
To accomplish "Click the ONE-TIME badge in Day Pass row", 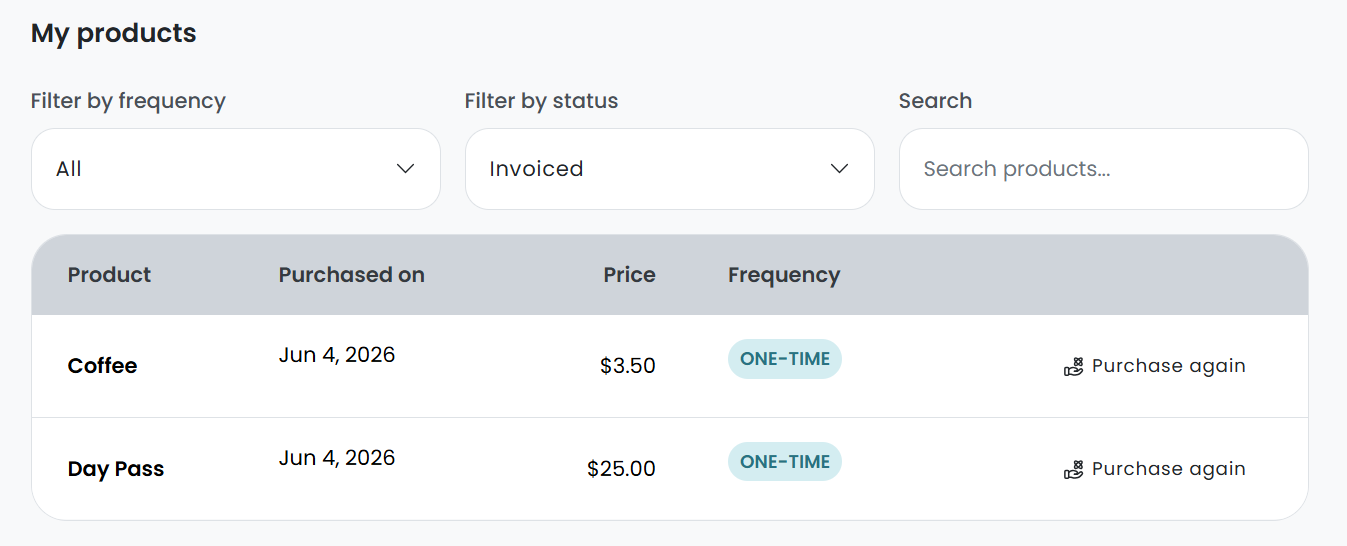I will pos(785,462).
